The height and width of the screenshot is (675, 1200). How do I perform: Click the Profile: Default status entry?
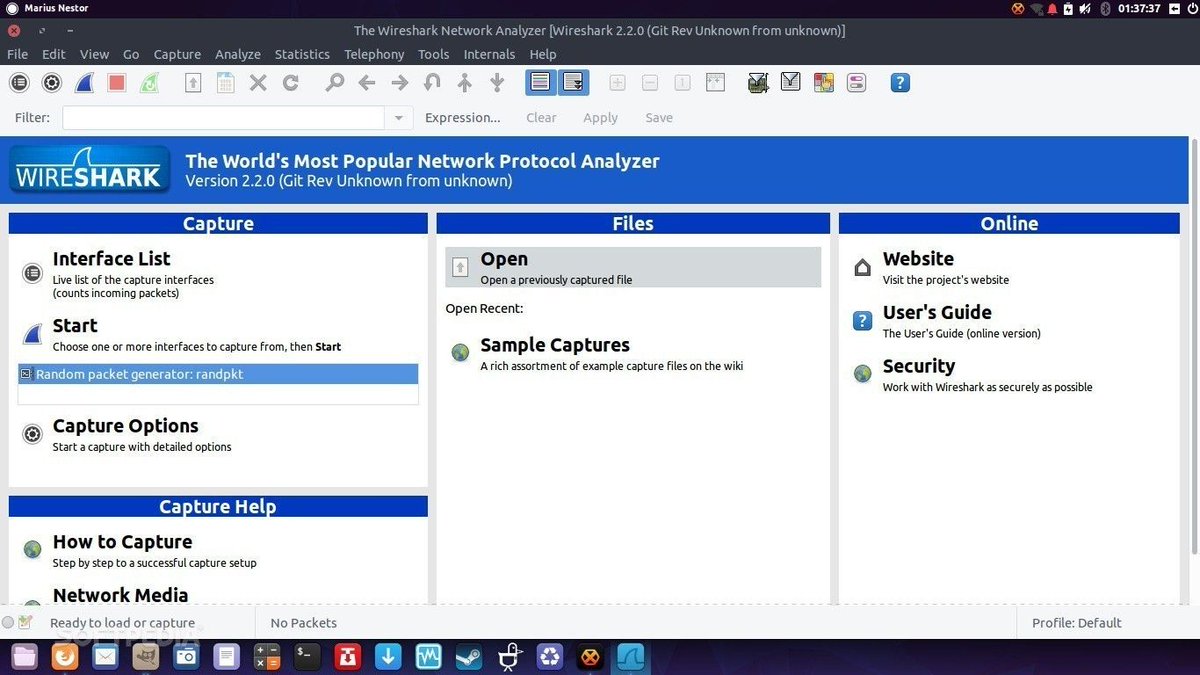(x=1076, y=623)
